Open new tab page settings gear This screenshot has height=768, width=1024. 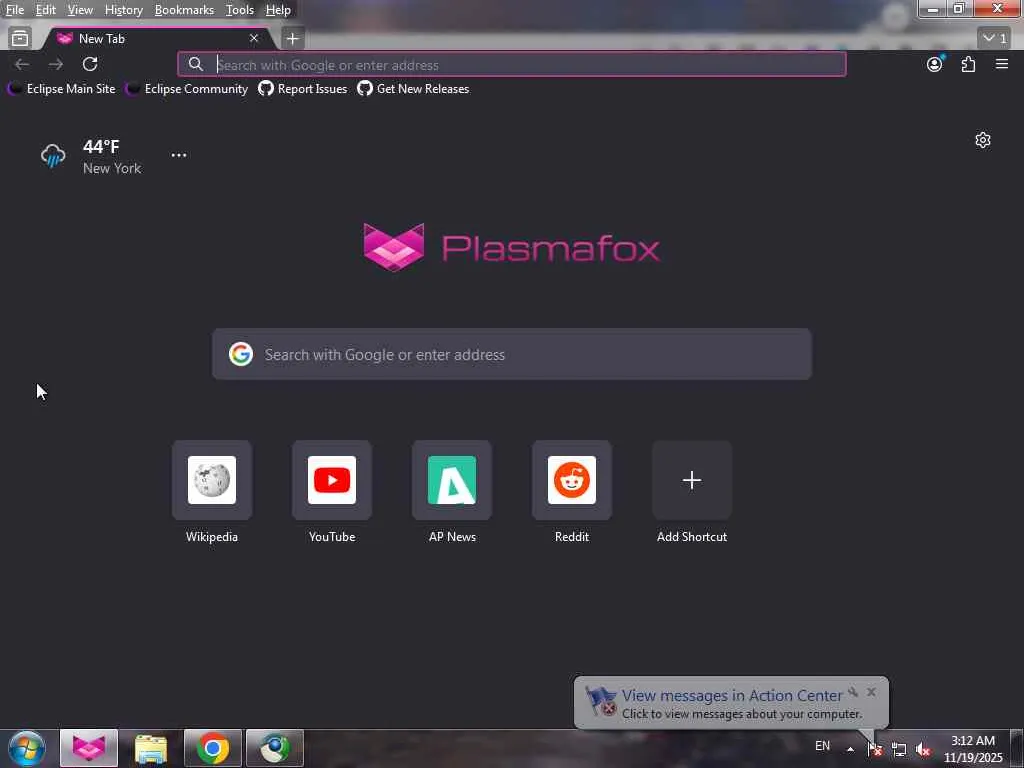pyautogui.click(x=983, y=140)
